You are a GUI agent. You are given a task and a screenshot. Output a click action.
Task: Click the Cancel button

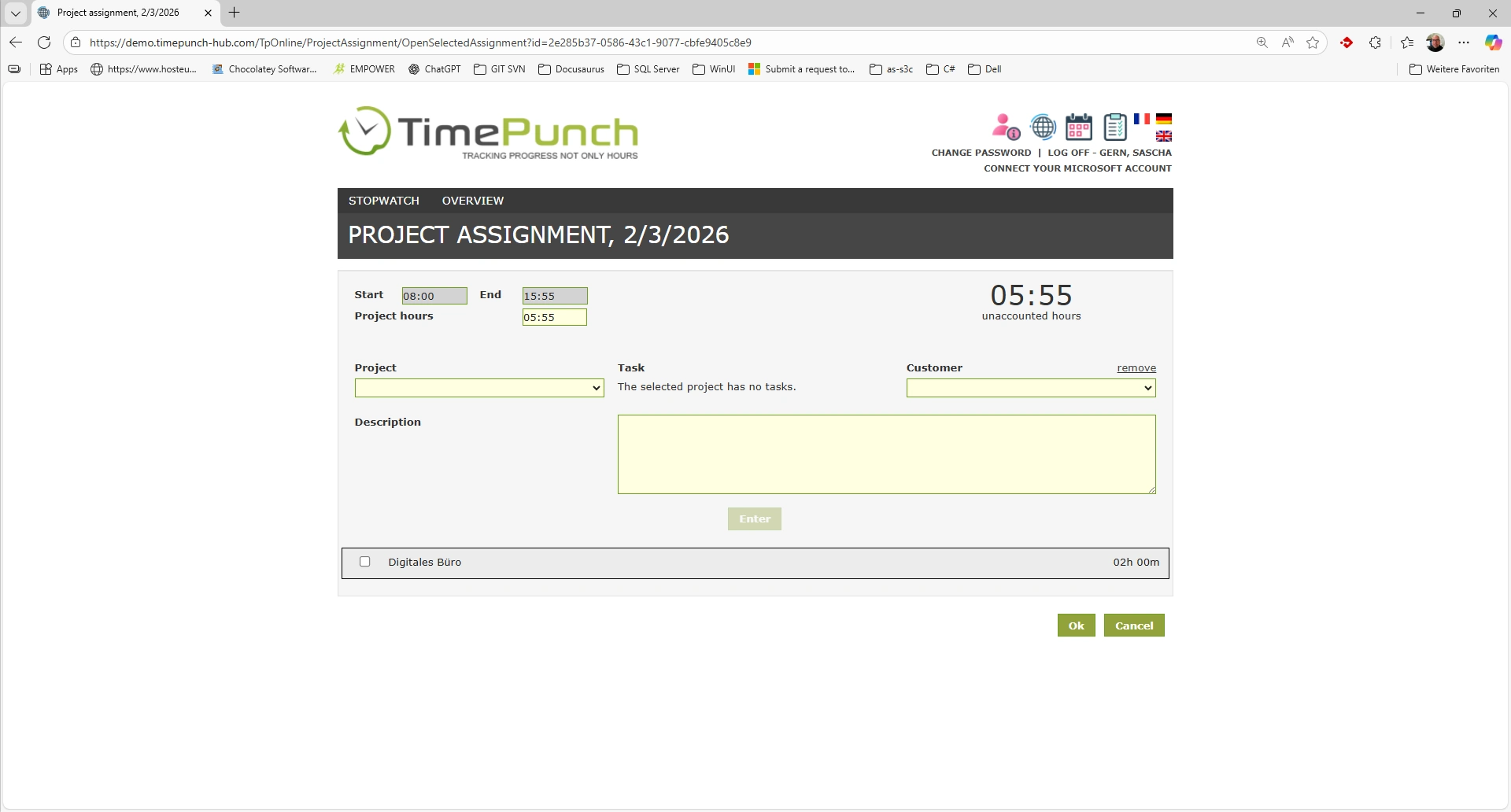(x=1133, y=626)
